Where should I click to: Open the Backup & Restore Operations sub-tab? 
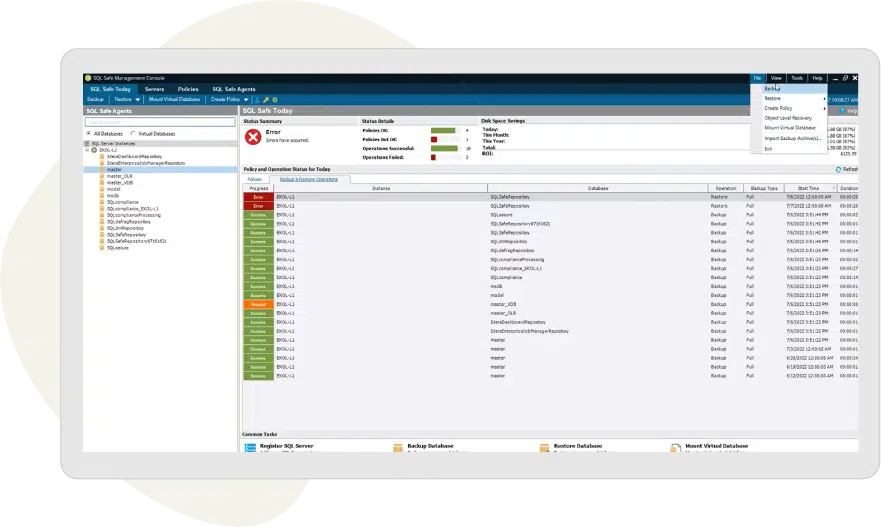[x=309, y=179]
